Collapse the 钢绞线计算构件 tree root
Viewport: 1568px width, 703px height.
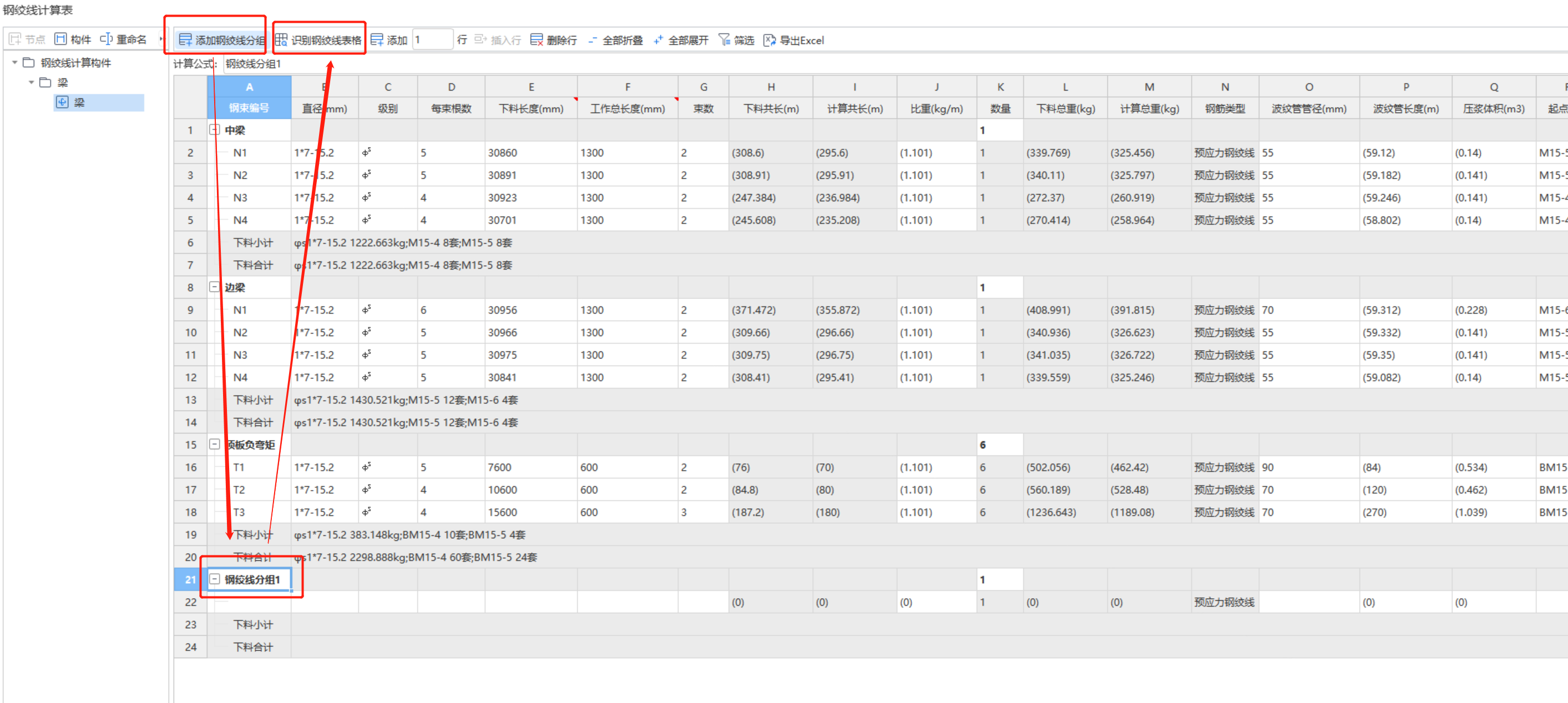point(14,63)
